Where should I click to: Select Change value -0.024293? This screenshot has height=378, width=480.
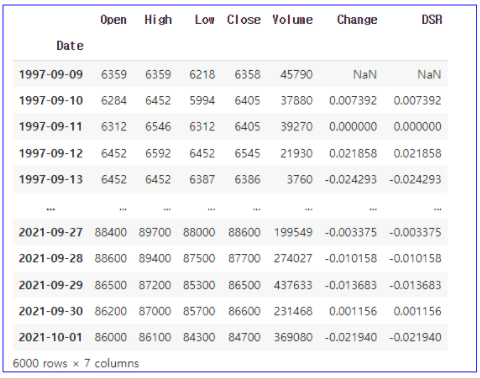pyautogui.click(x=351, y=179)
